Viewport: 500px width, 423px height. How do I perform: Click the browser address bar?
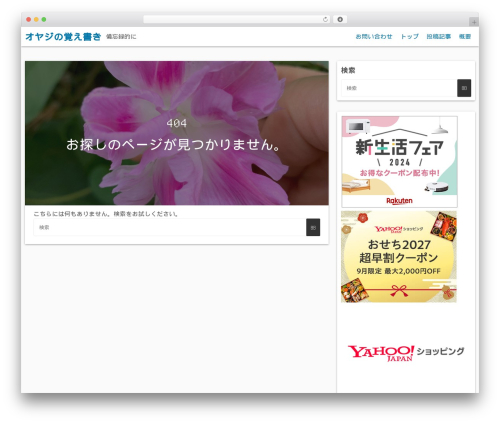point(237,20)
